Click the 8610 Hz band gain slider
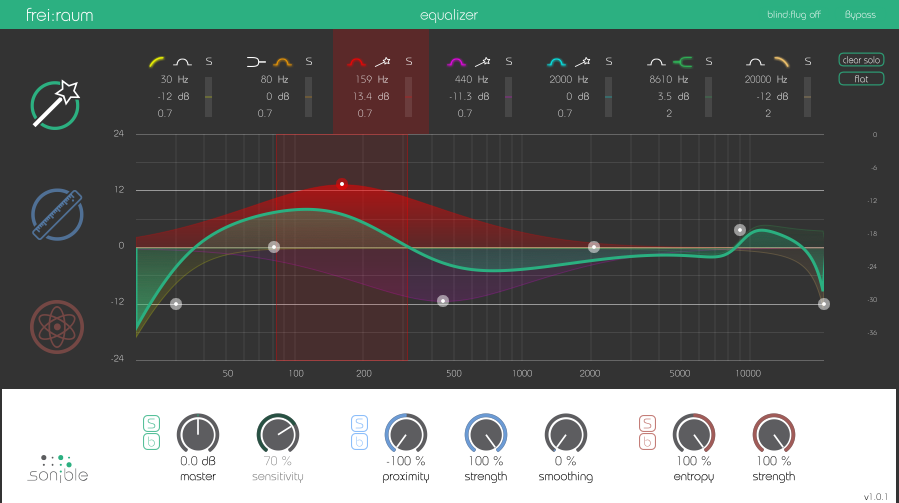The image size is (899, 503). pyautogui.click(x=709, y=97)
